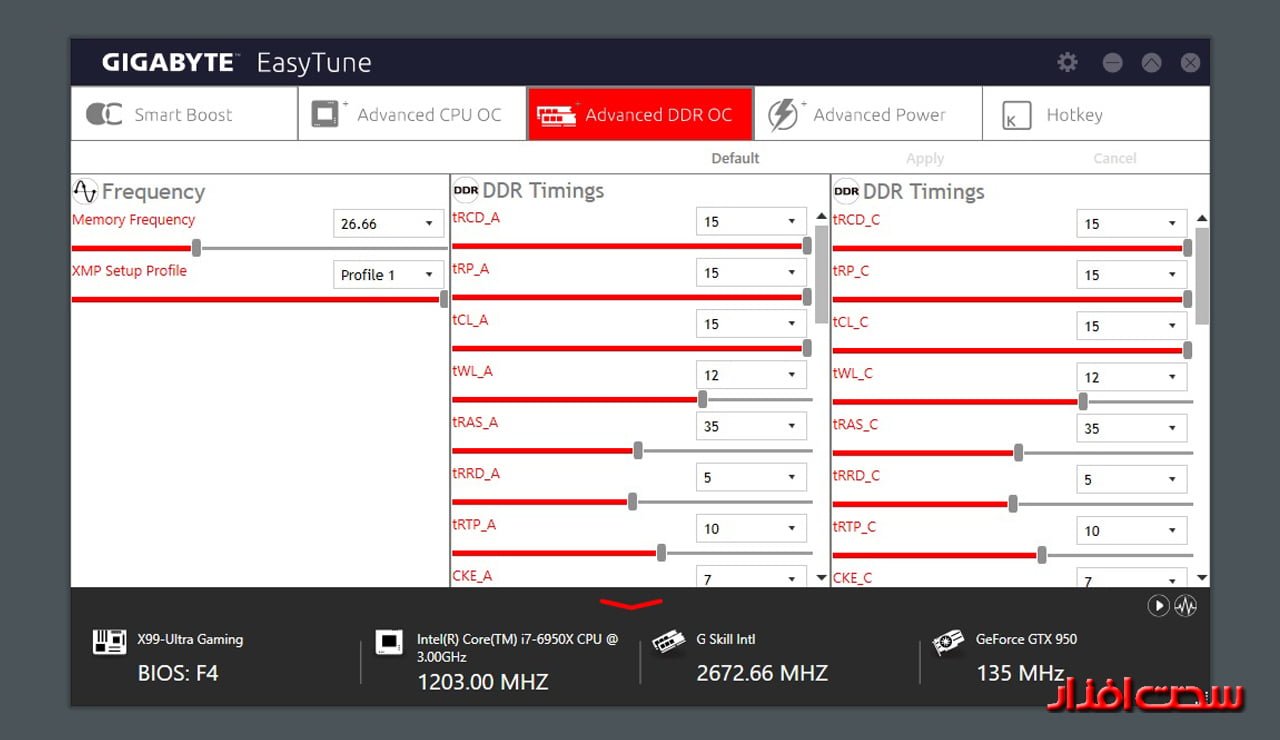Click the Default button
This screenshot has width=1280, height=740.
point(735,158)
